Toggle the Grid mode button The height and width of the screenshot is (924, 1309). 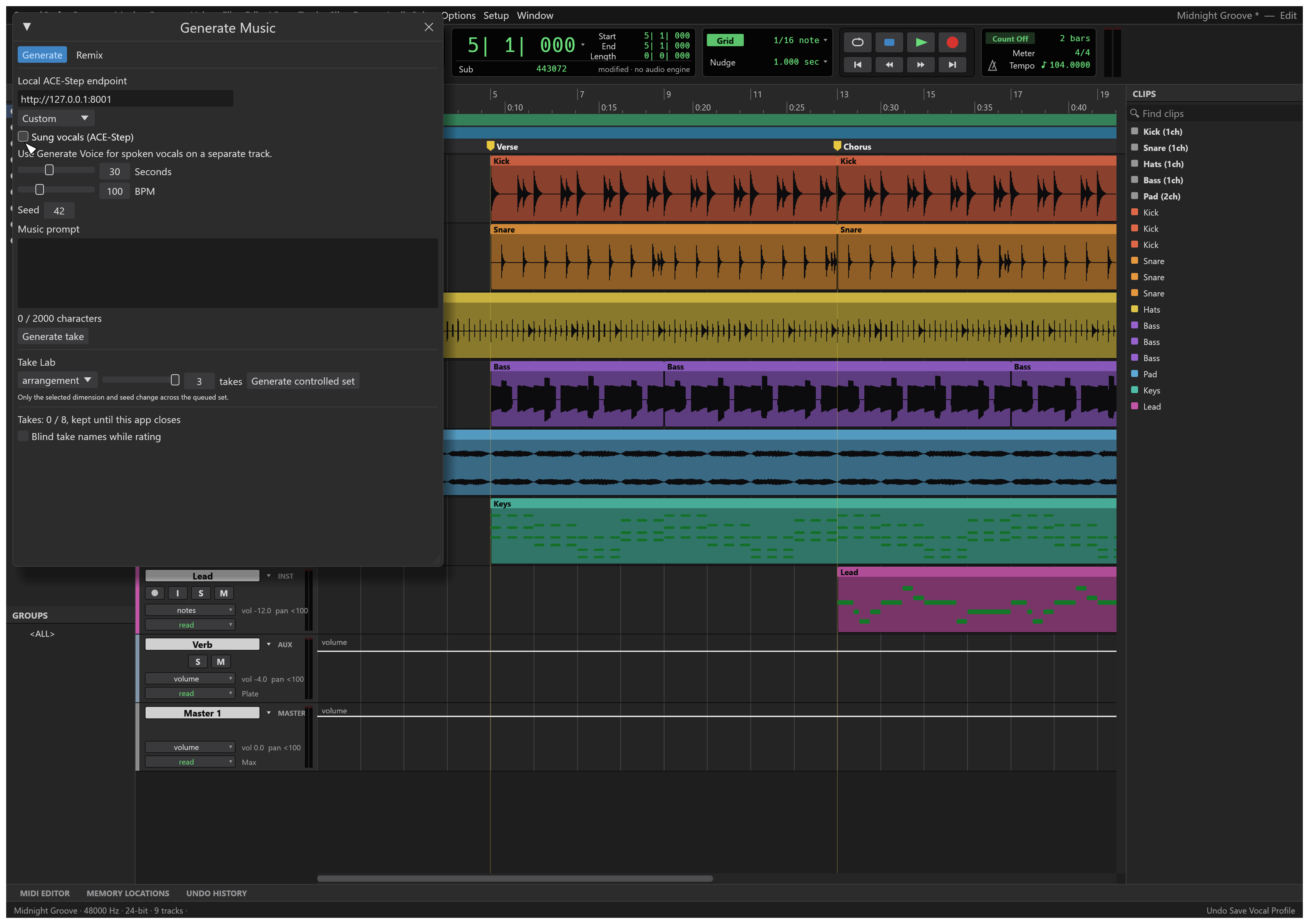click(725, 40)
